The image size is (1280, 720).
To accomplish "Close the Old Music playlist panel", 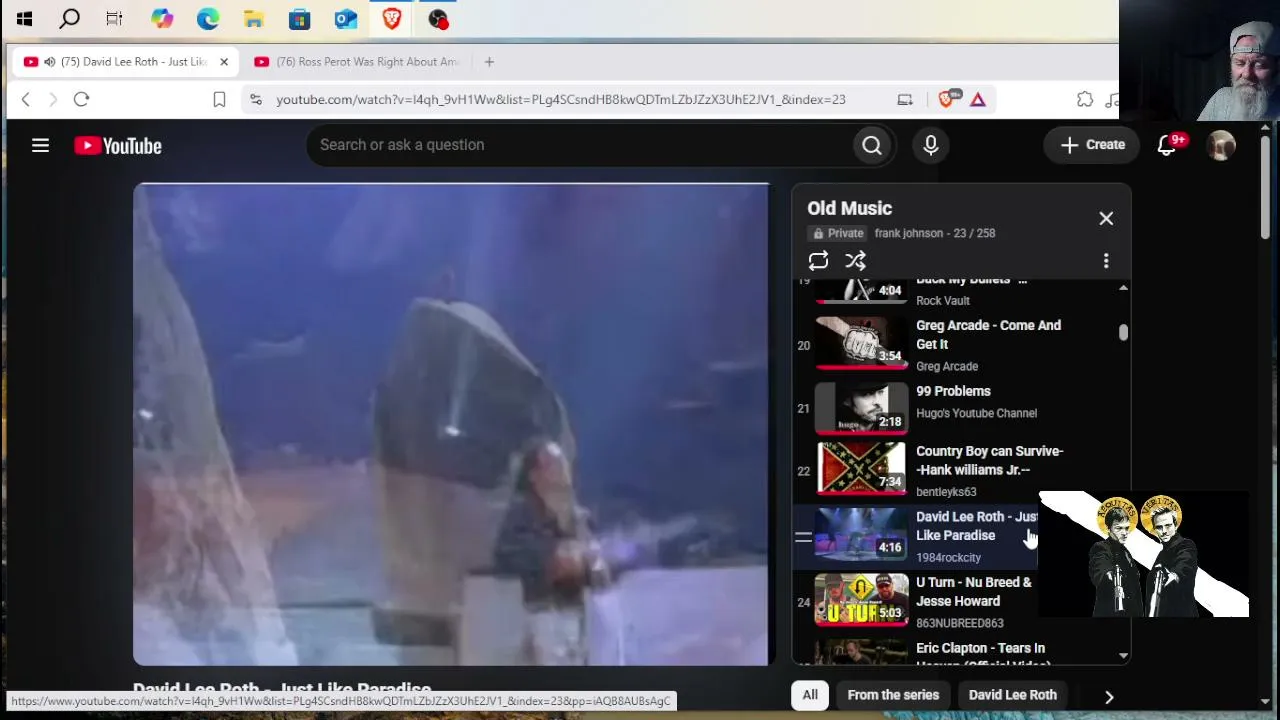I will [x=1106, y=218].
